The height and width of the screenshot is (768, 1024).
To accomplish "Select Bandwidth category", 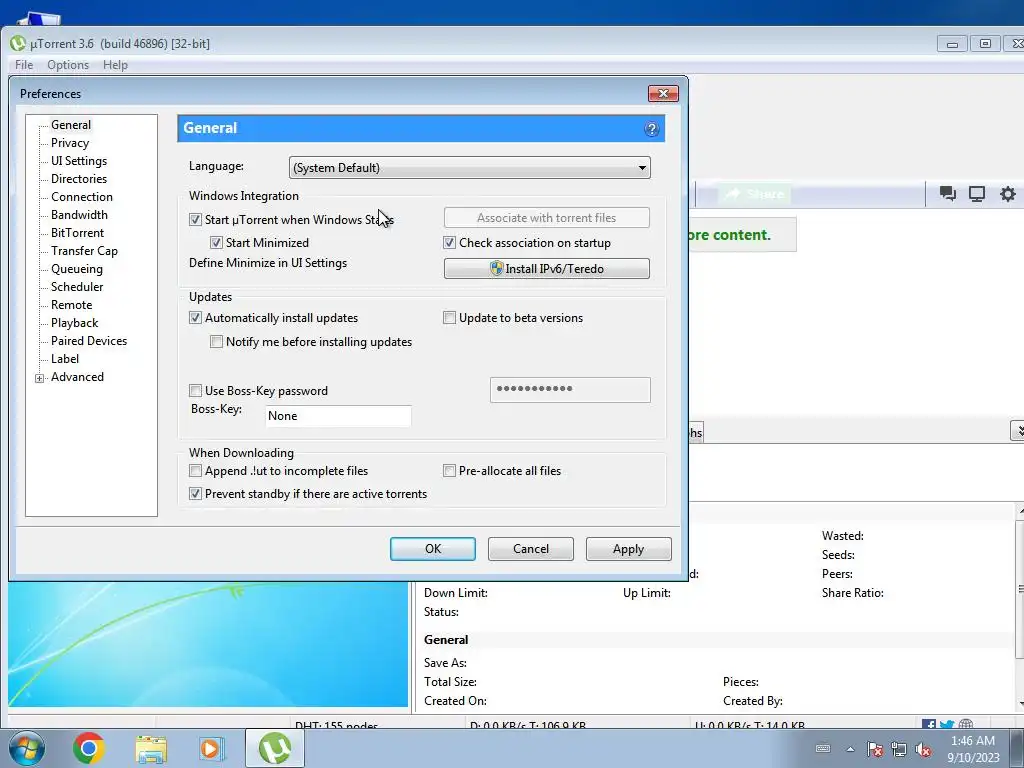I will click(79, 215).
